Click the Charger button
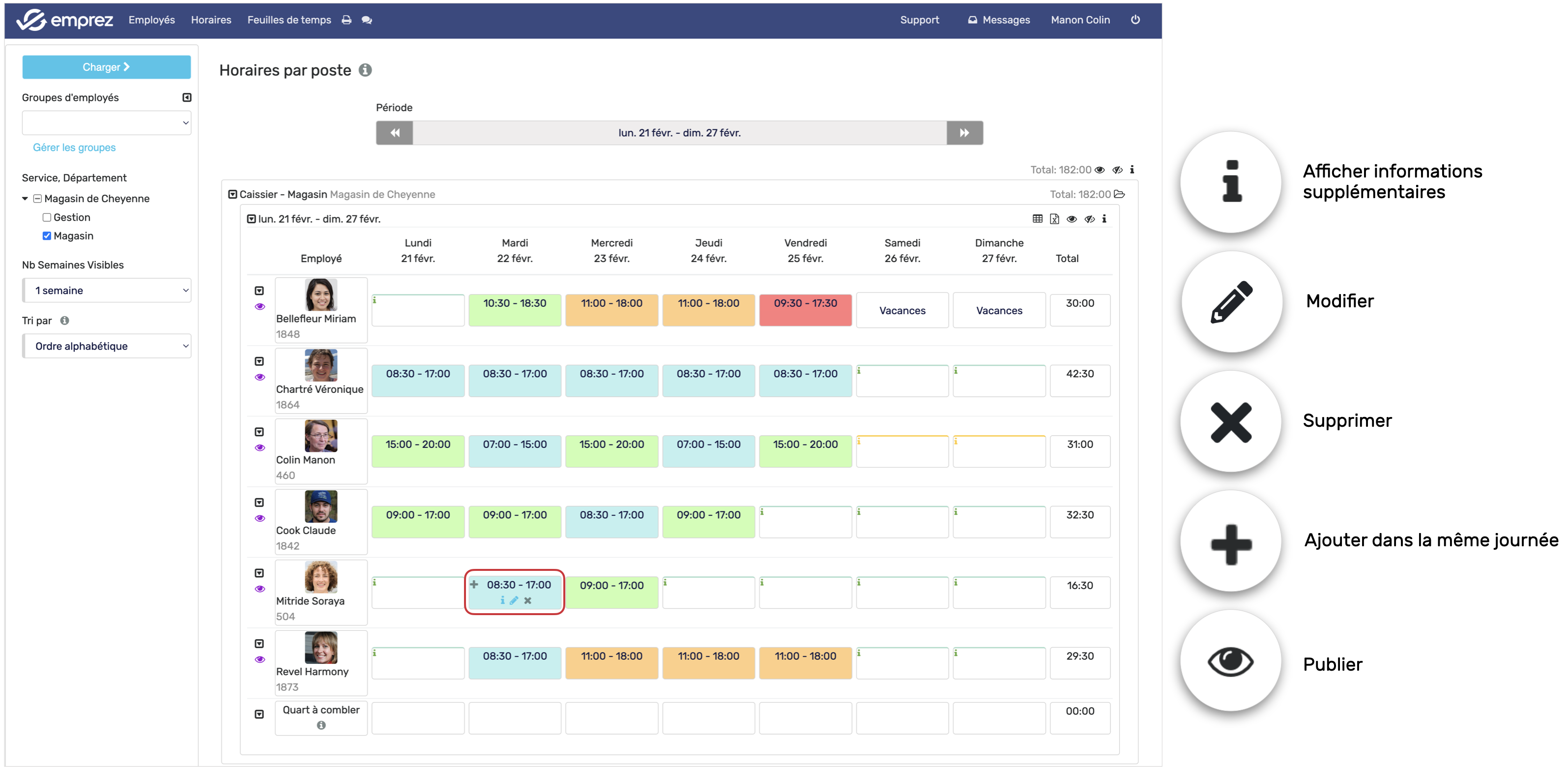1568x771 pixels. pos(107,67)
